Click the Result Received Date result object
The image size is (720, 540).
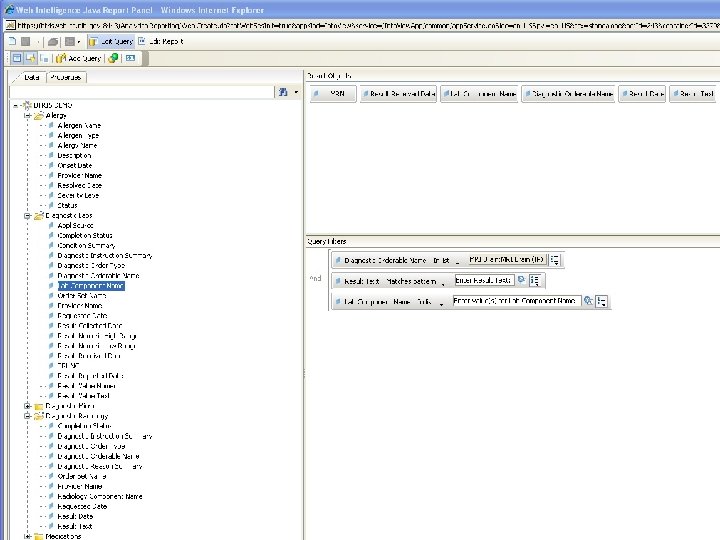coord(398,94)
